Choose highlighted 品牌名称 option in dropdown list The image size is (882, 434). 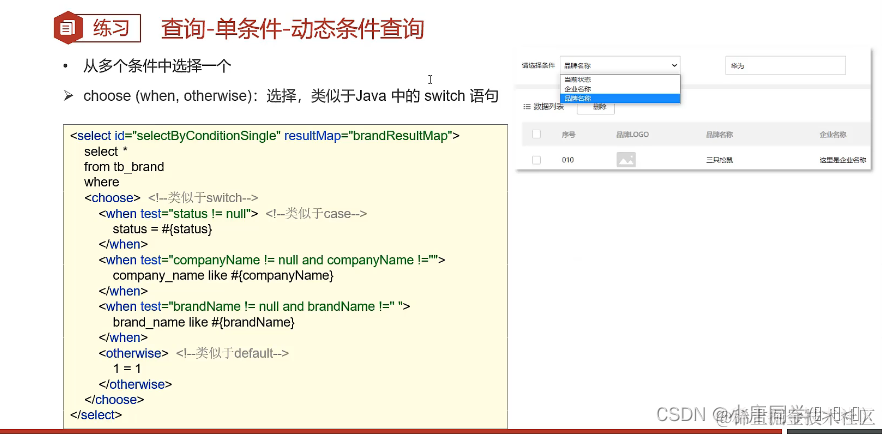pyautogui.click(x=620, y=98)
